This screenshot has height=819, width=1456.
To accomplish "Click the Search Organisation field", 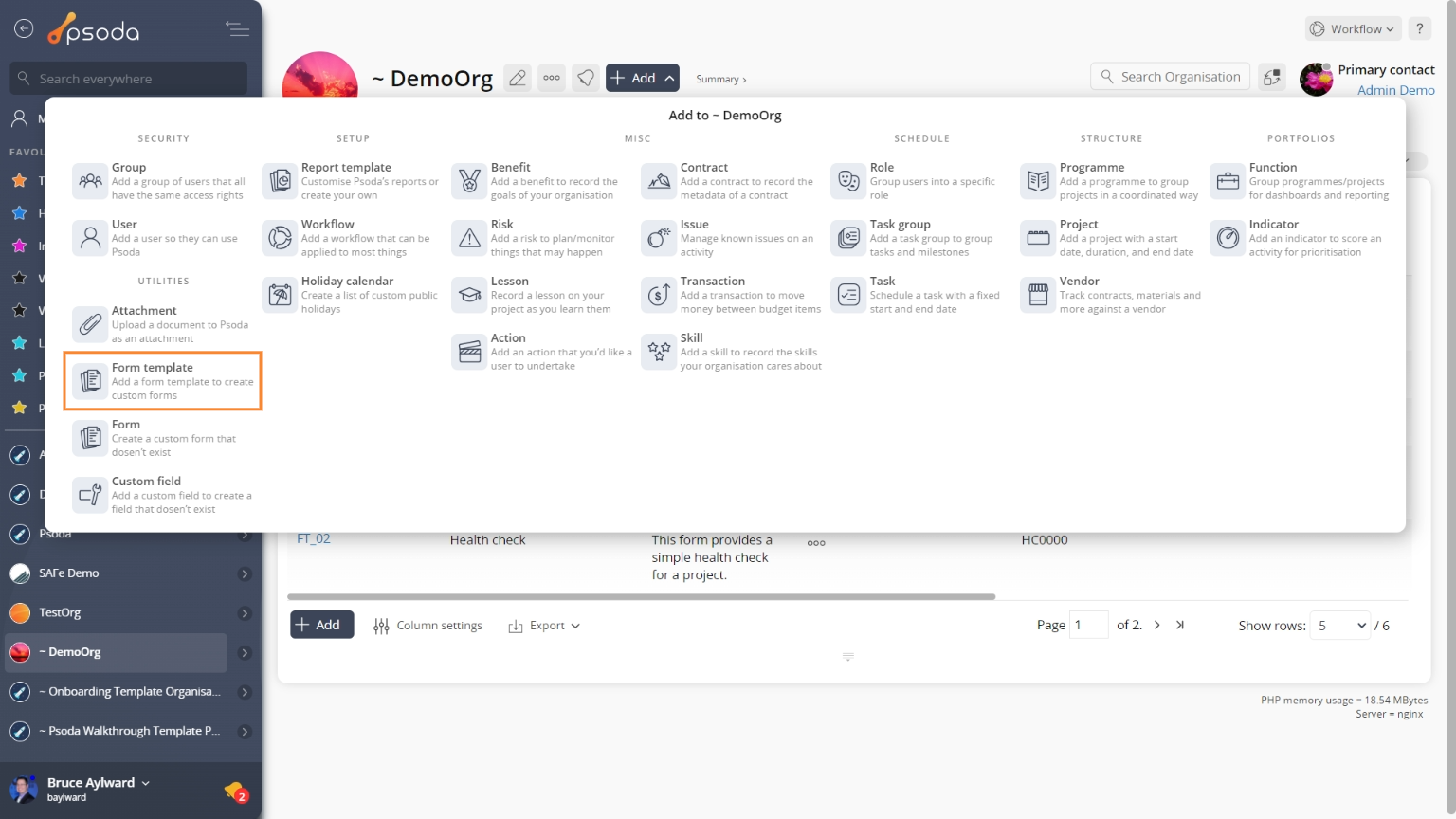I will pyautogui.click(x=1171, y=77).
